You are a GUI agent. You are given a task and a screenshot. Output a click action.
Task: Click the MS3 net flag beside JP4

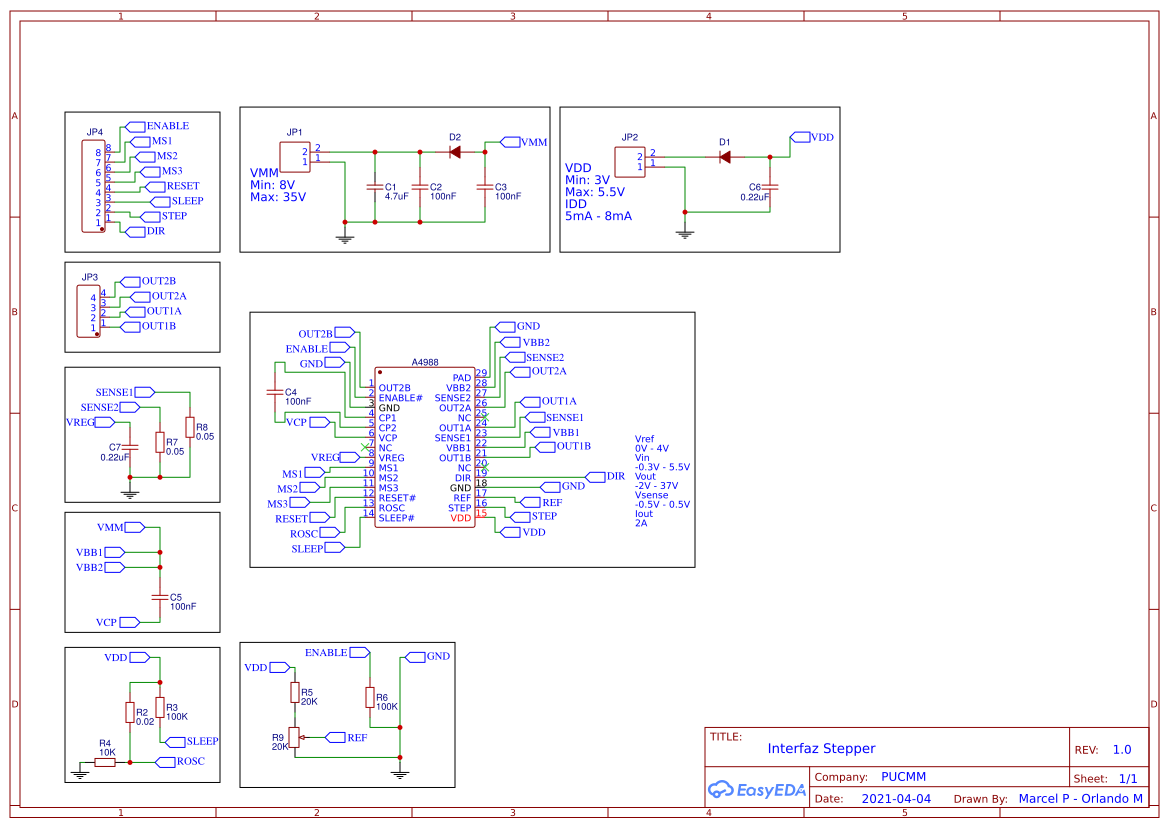coord(162,171)
